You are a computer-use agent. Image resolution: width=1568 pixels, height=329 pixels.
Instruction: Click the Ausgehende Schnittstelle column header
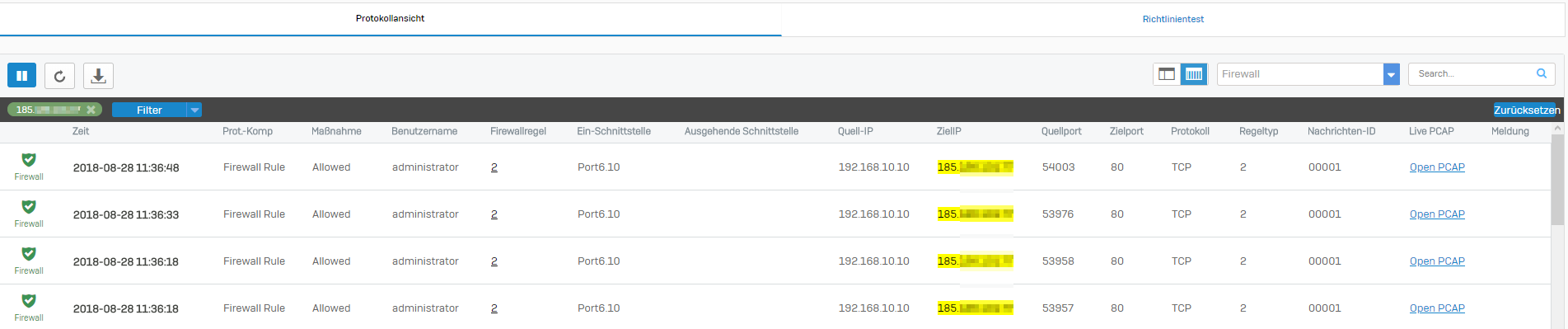(742, 131)
